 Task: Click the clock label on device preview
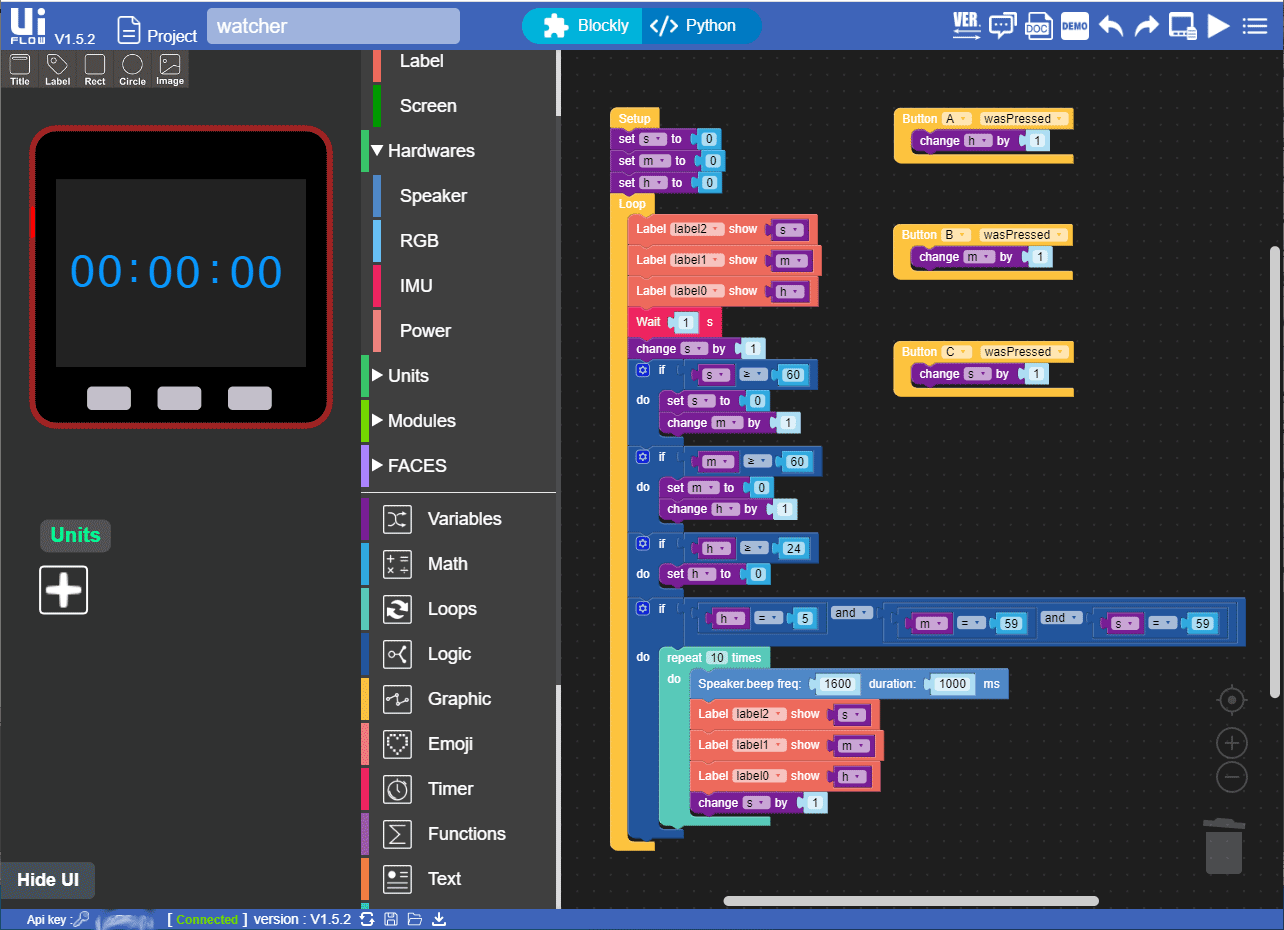176,272
